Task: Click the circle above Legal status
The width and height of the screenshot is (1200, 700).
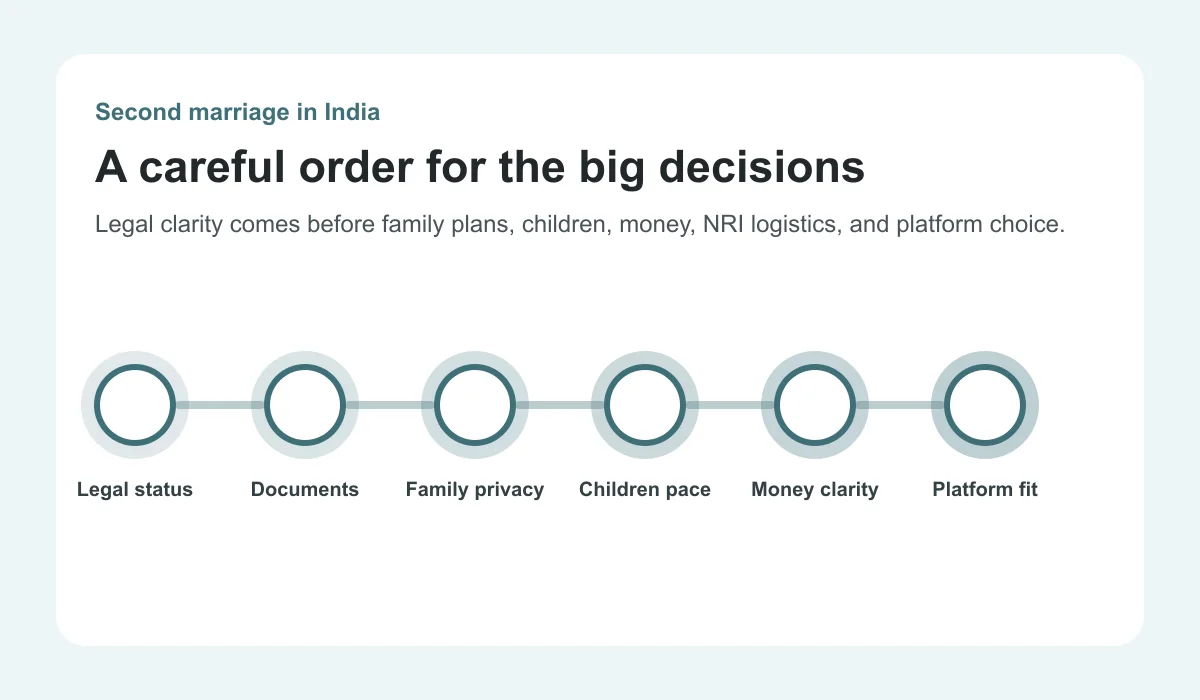Action: tap(135, 405)
